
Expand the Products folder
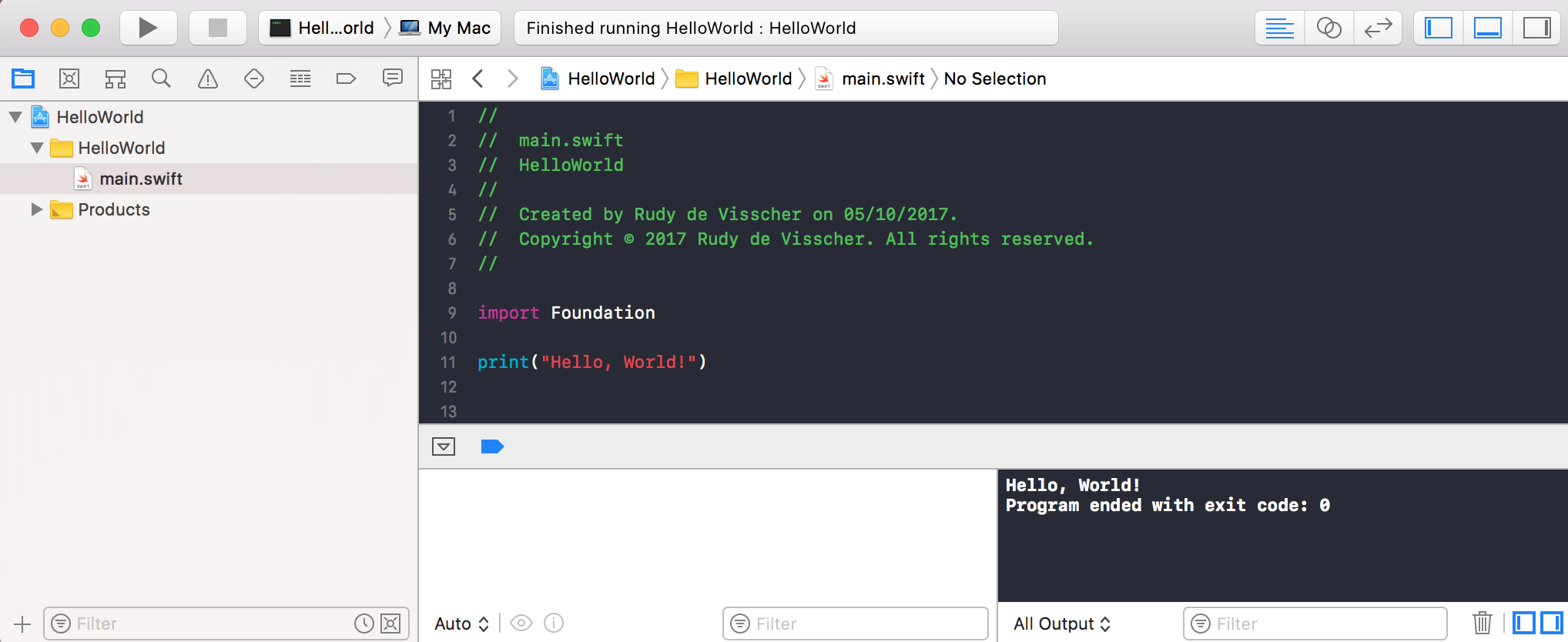pyautogui.click(x=36, y=209)
